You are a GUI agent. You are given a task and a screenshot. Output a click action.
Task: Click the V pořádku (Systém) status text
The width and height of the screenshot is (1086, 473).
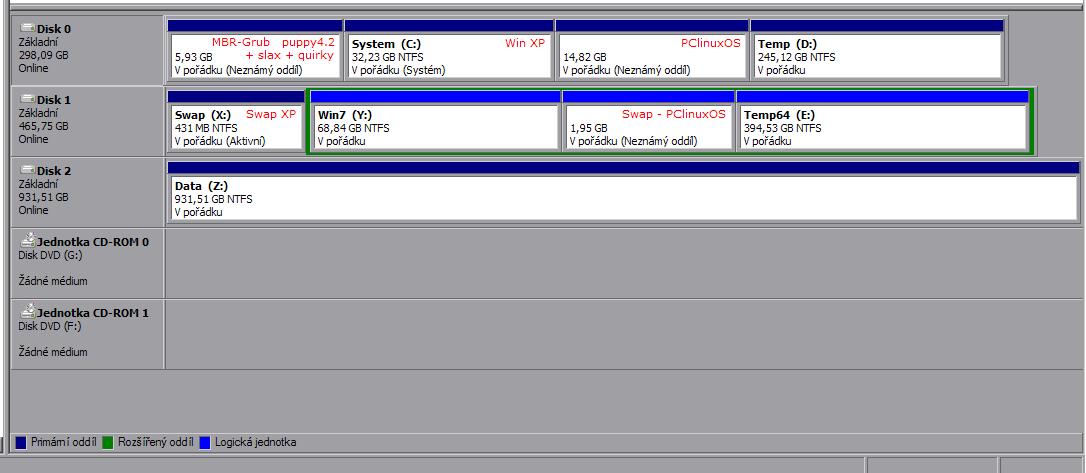(x=398, y=70)
